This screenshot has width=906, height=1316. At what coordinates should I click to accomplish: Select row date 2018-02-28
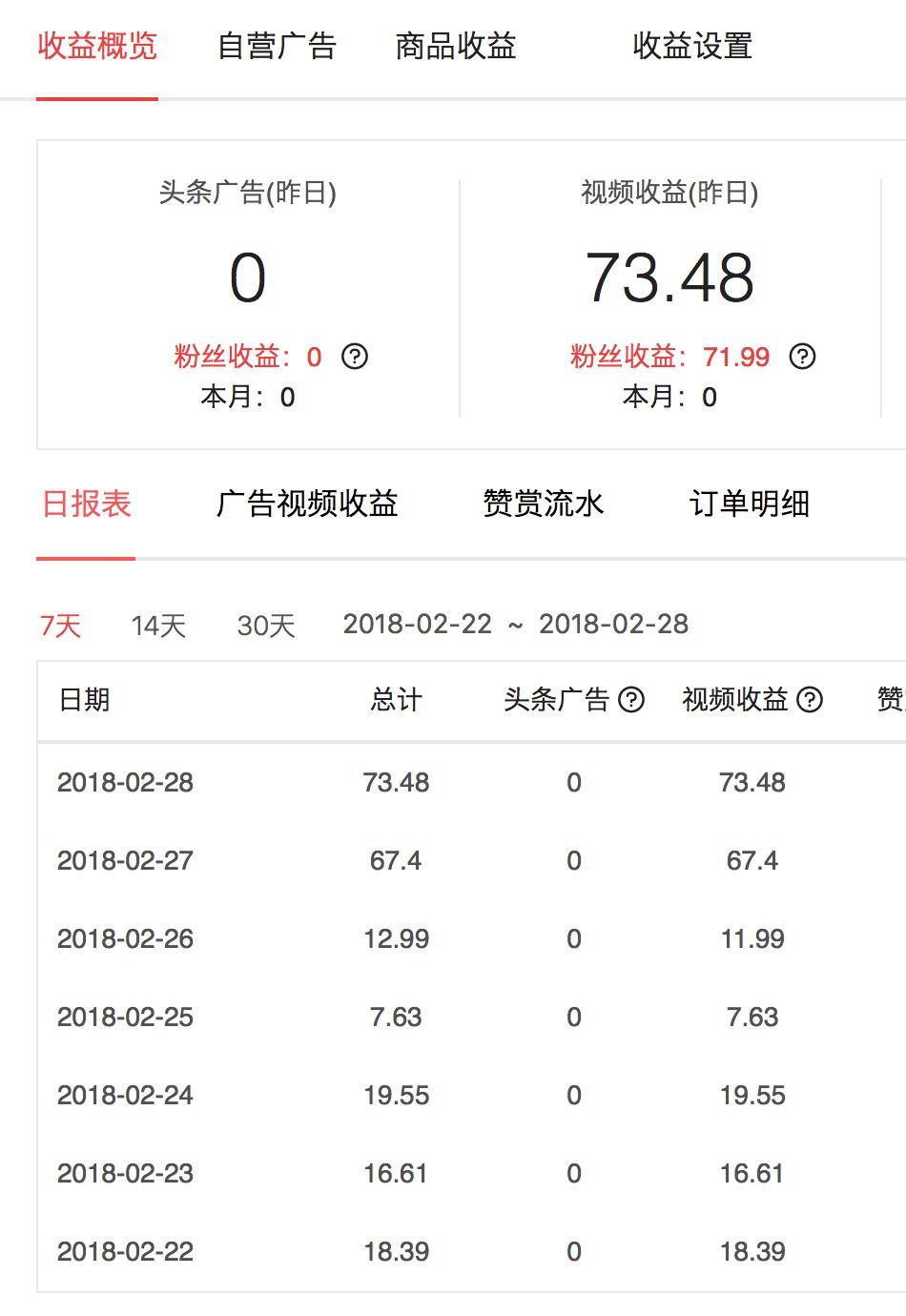[x=125, y=783]
